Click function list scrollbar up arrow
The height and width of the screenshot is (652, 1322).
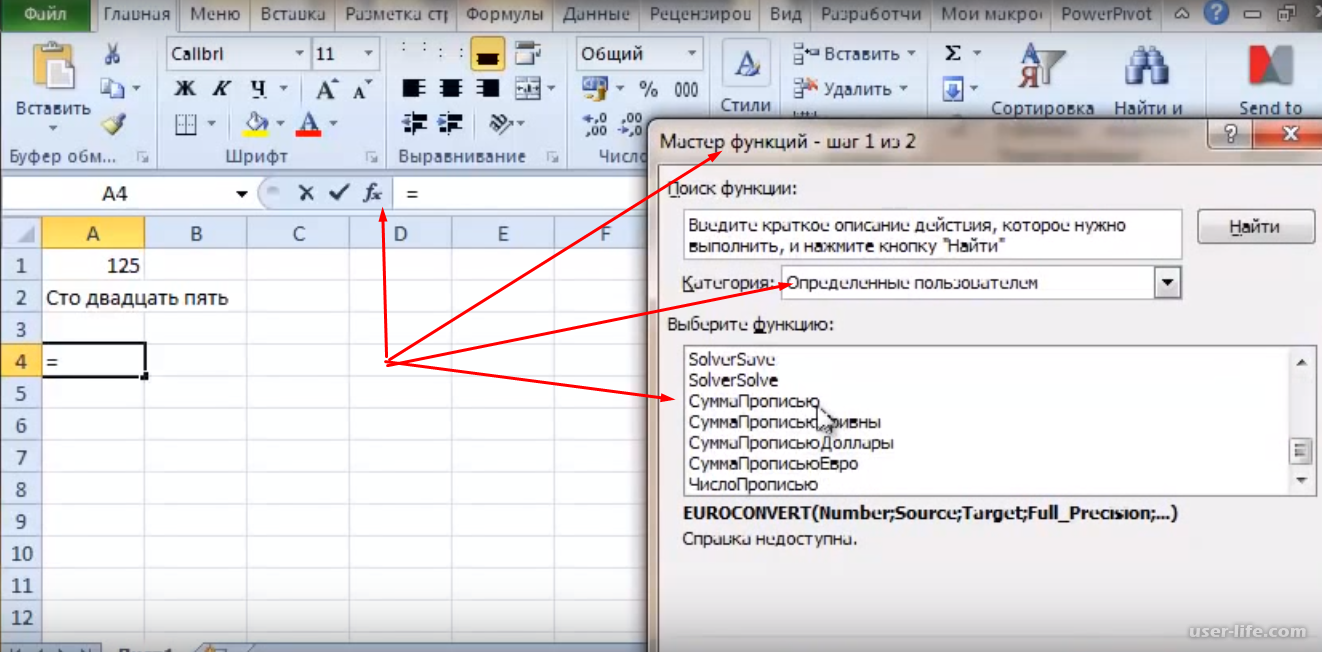[1301, 363]
